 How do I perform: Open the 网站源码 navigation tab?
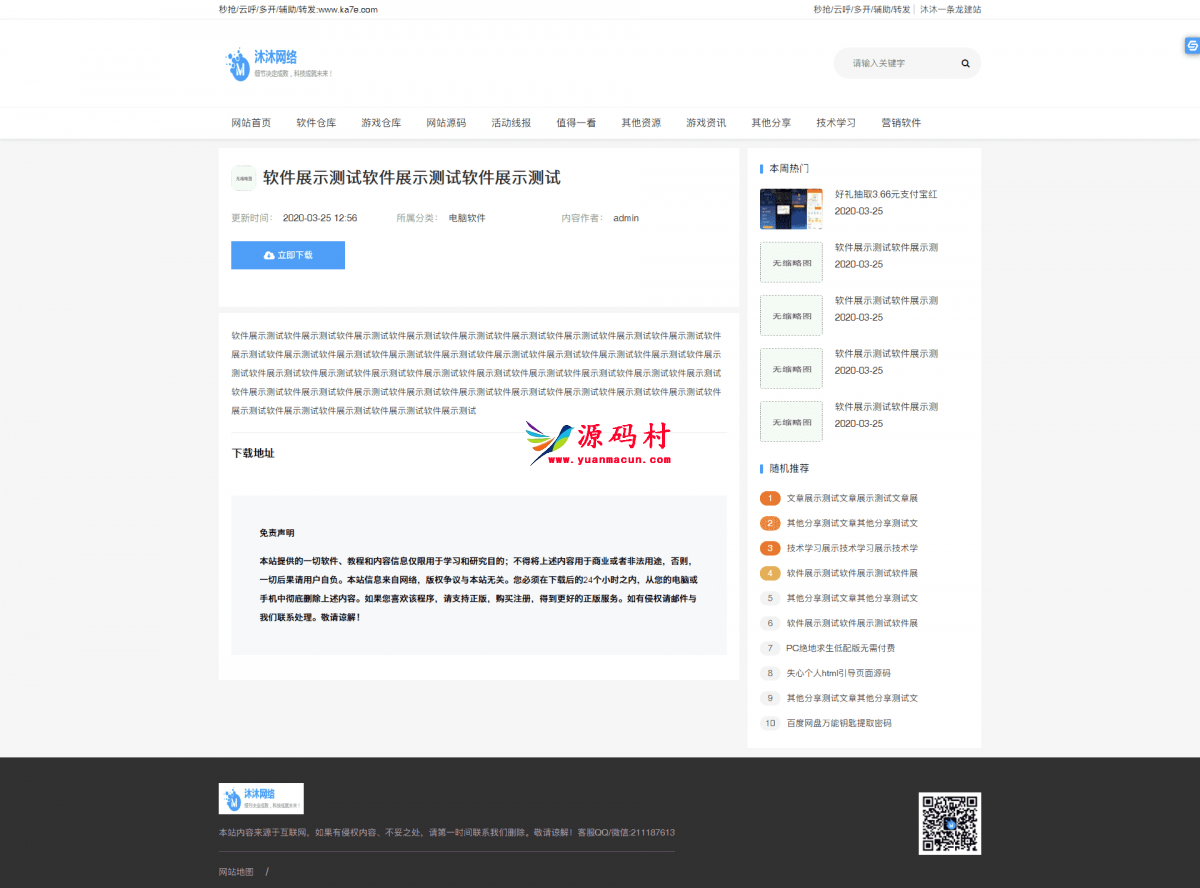(x=446, y=123)
